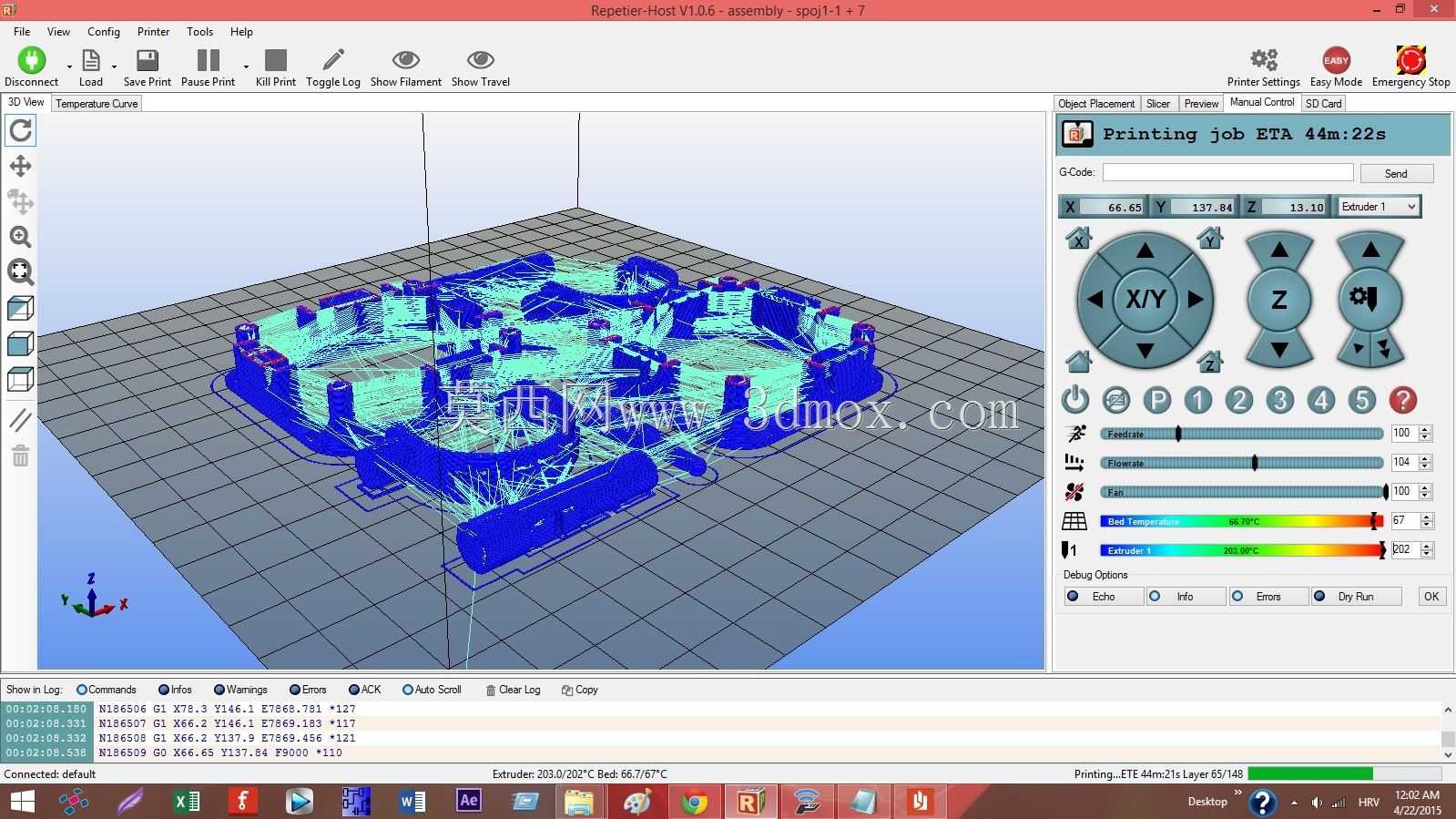
Task: Open the Config menu
Action: (x=104, y=31)
